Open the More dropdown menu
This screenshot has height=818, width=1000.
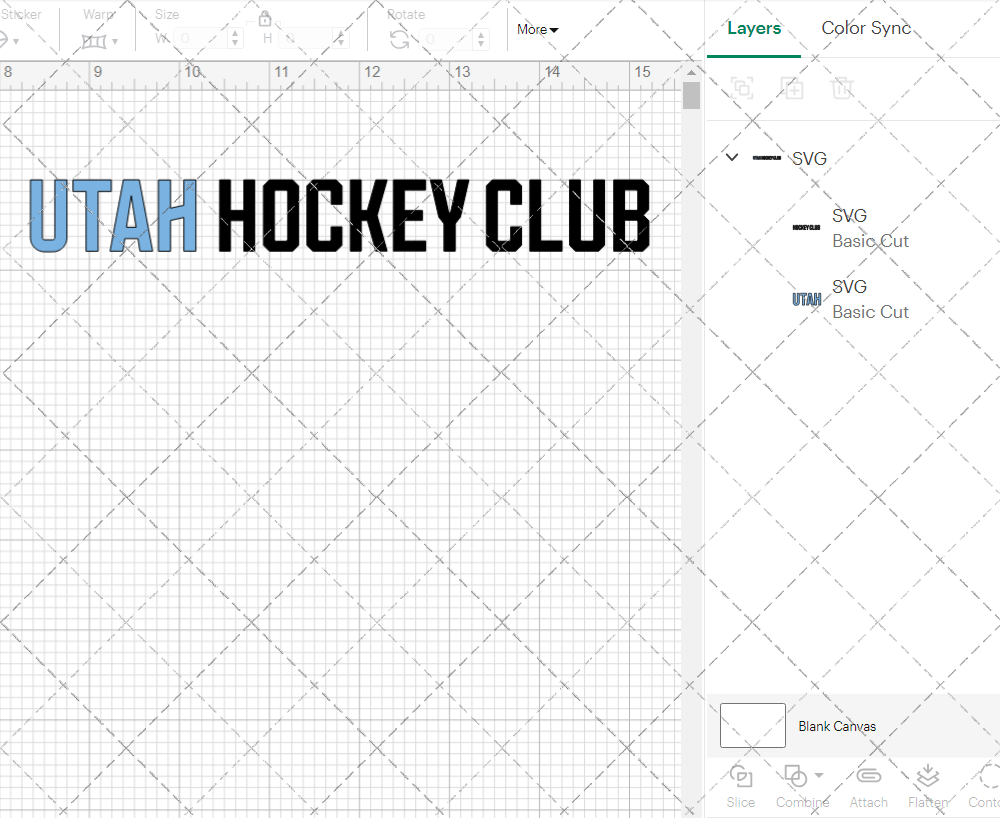pyautogui.click(x=537, y=29)
